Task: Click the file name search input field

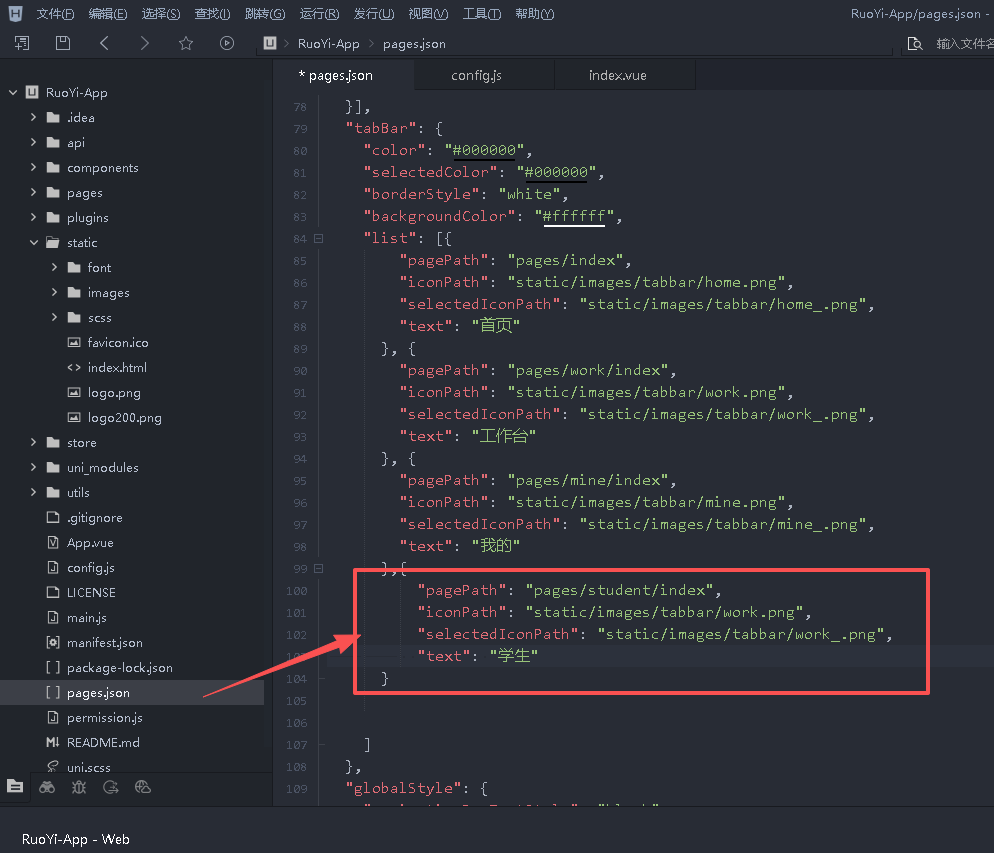Action: coord(963,44)
